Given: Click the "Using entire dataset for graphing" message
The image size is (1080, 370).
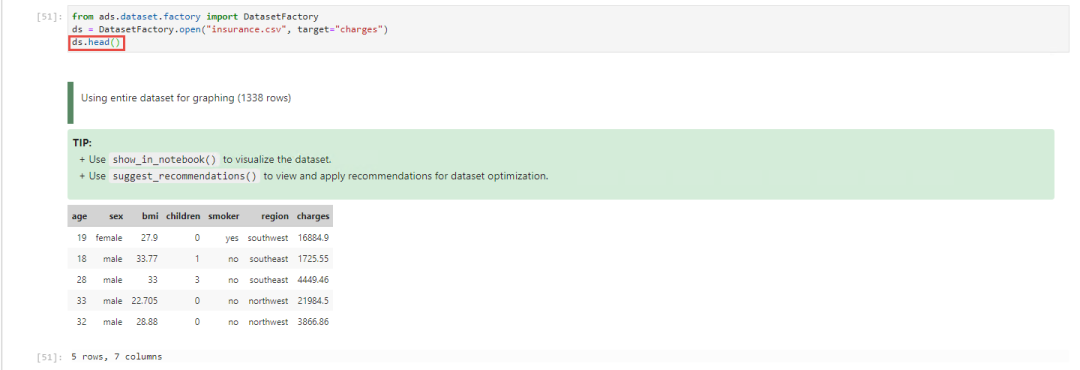Looking at the screenshot, I should click(x=186, y=99).
